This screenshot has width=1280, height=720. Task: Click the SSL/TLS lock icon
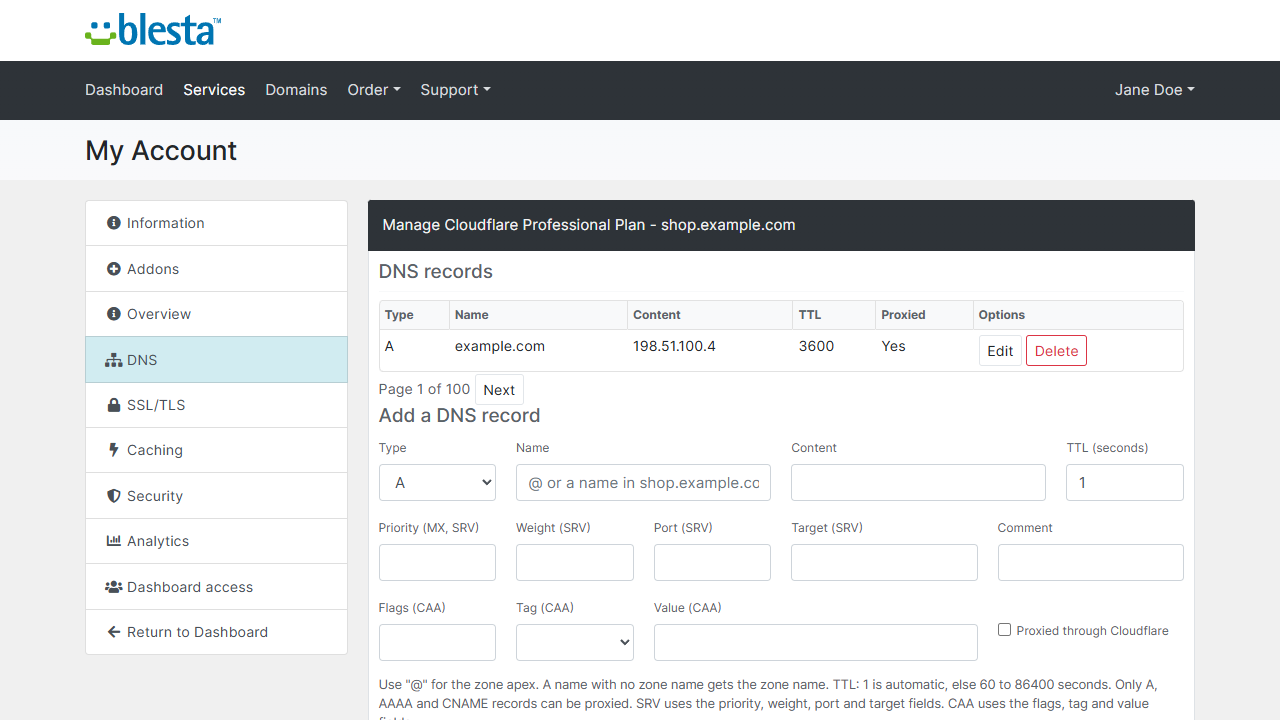tap(114, 405)
